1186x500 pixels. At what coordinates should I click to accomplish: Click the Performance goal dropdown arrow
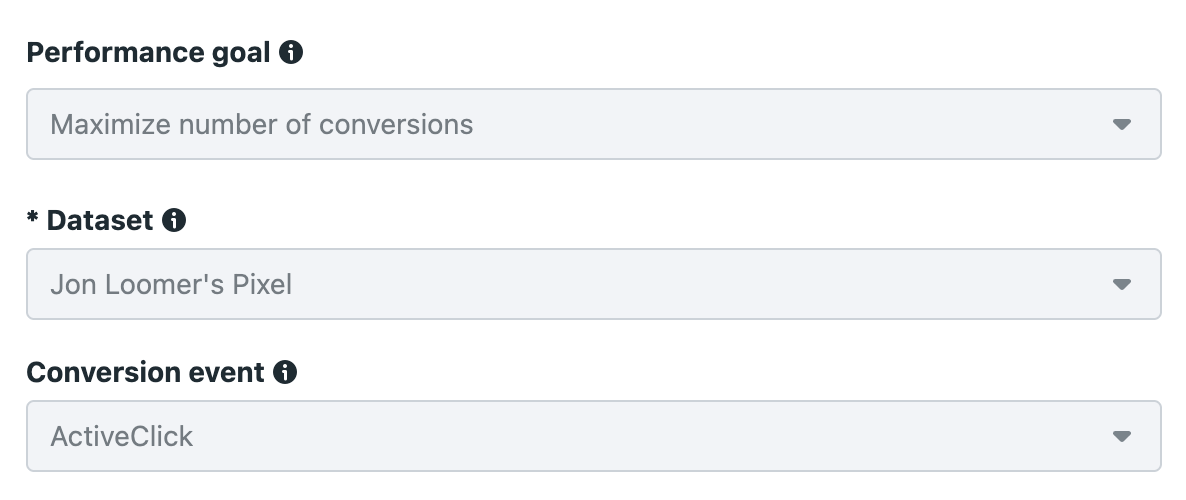[1122, 124]
